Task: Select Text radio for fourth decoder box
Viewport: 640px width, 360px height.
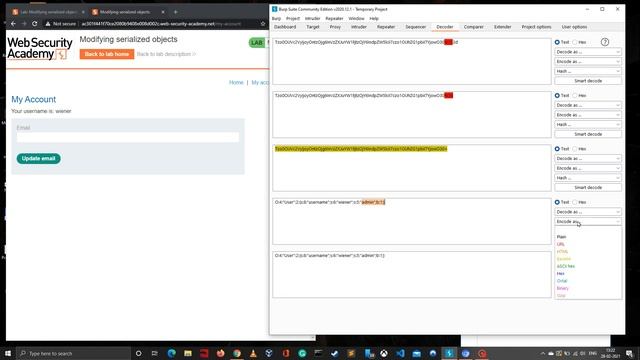Action: (557, 202)
